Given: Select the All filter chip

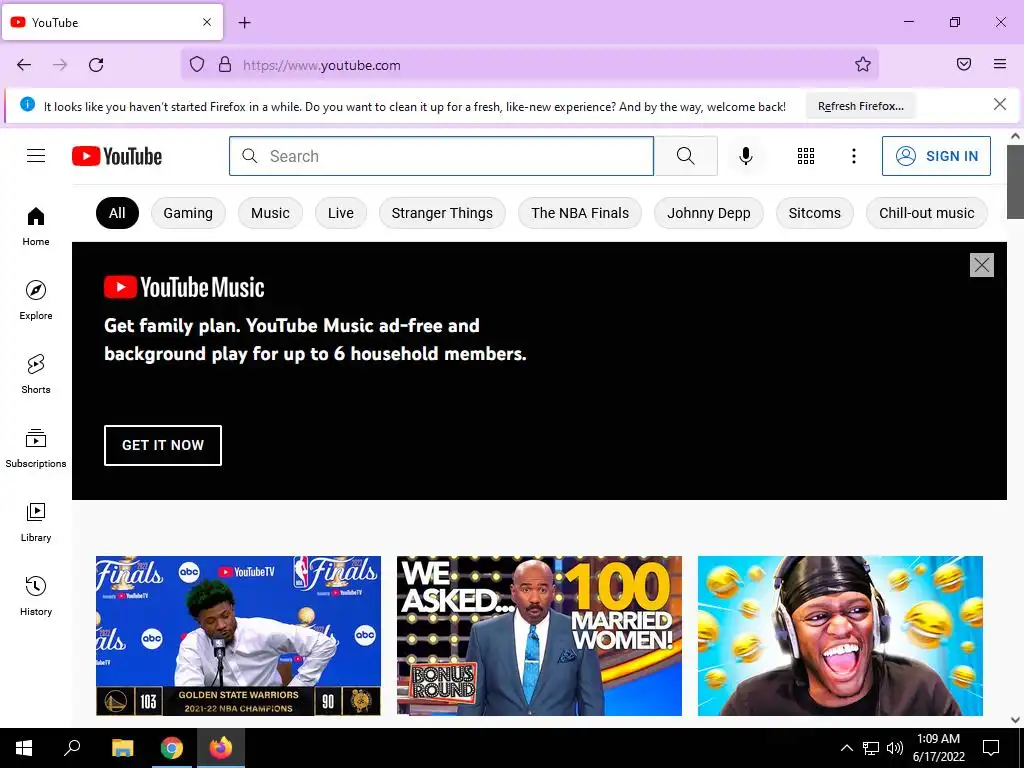Looking at the screenshot, I should (118, 213).
